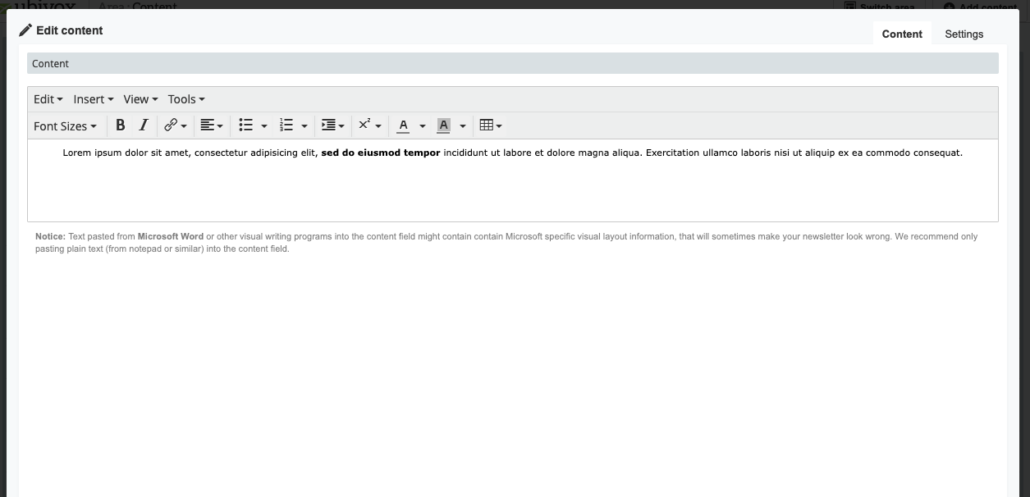Open the Font Sizes dropdown

[x=65, y=126]
